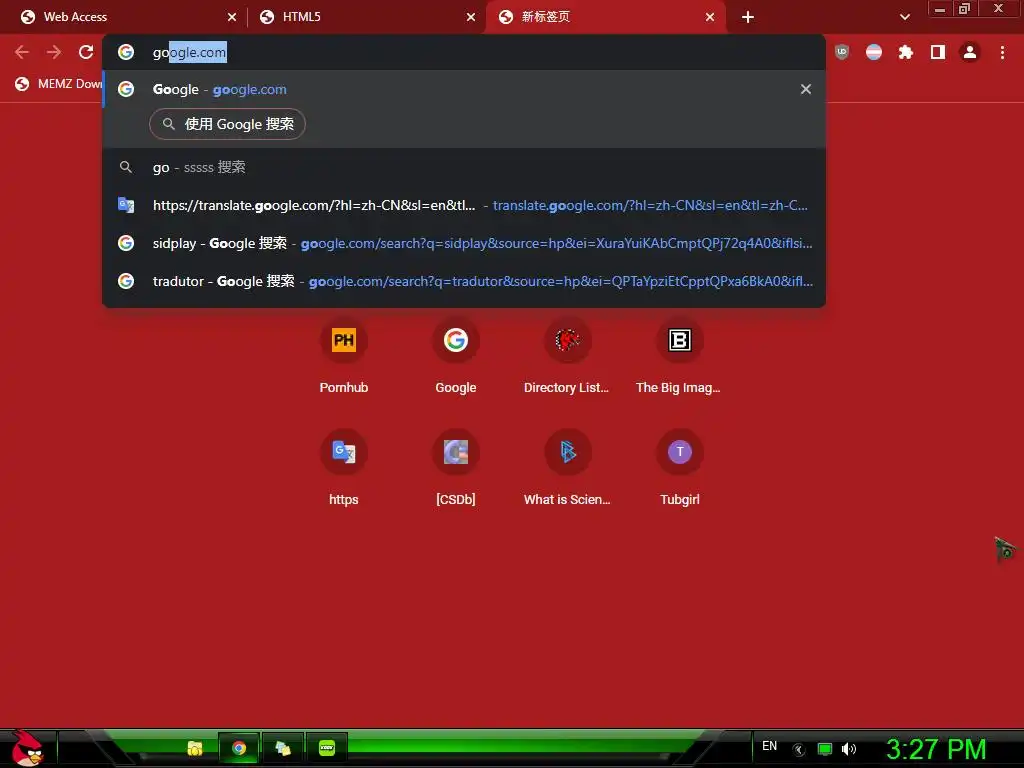
Task: Close the HTML5 tab
Action: [x=471, y=17]
